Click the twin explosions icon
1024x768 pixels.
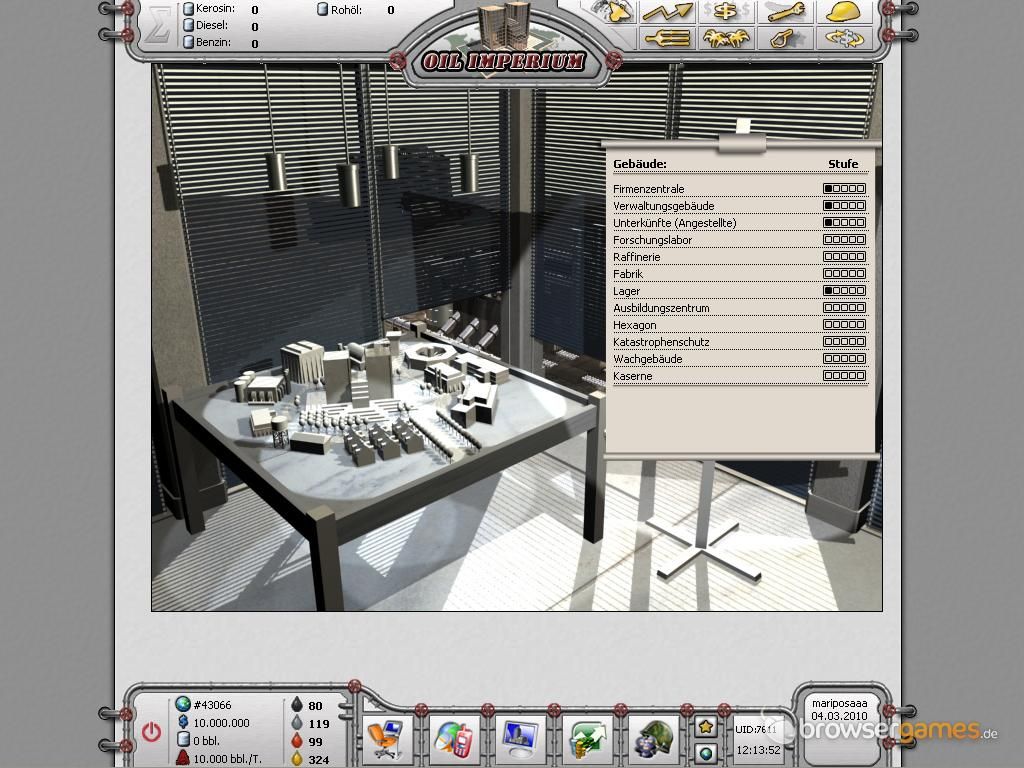[726, 39]
